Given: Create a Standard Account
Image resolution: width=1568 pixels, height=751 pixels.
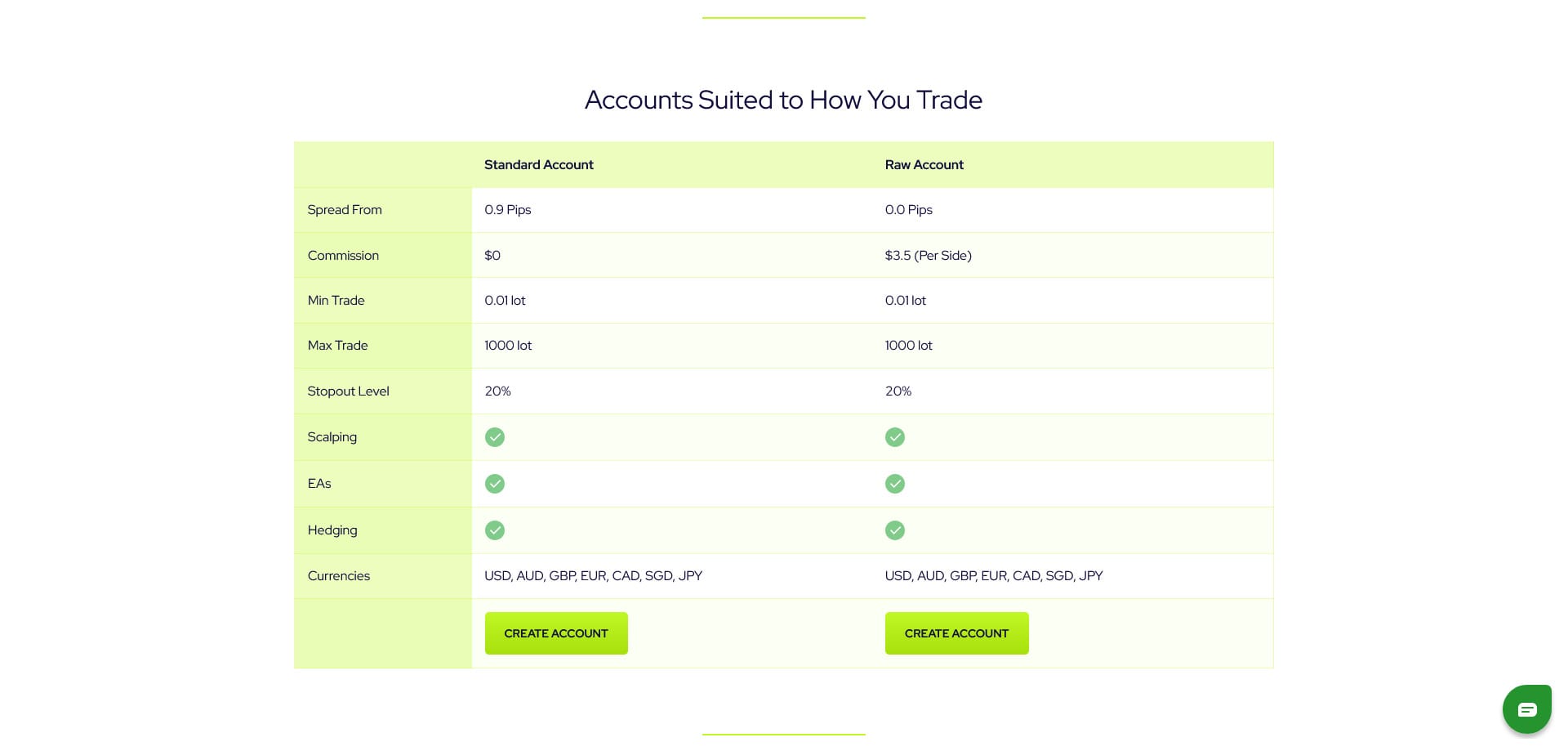Looking at the screenshot, I should click(556, 633).
